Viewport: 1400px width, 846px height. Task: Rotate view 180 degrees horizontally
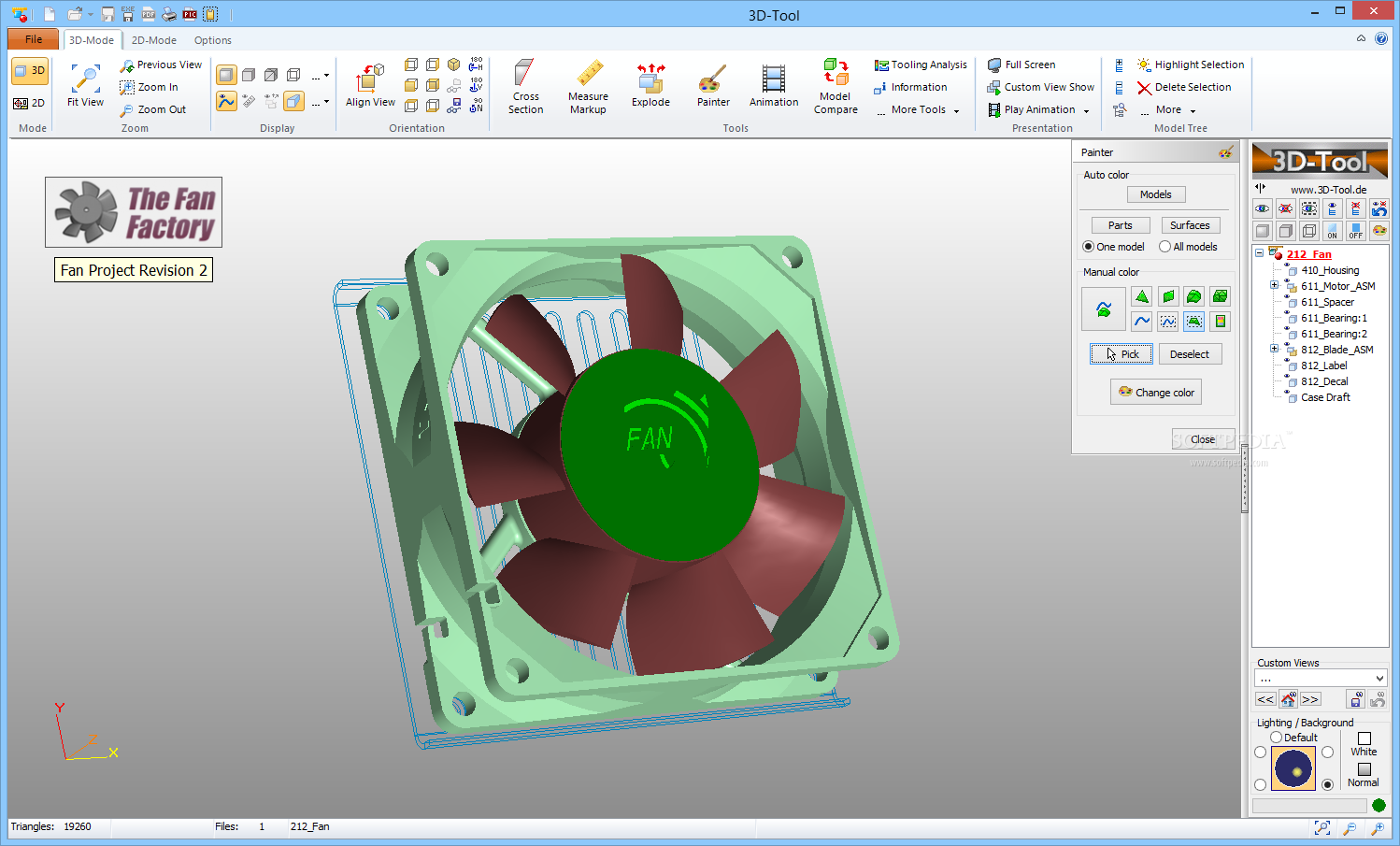click(476, 65)
